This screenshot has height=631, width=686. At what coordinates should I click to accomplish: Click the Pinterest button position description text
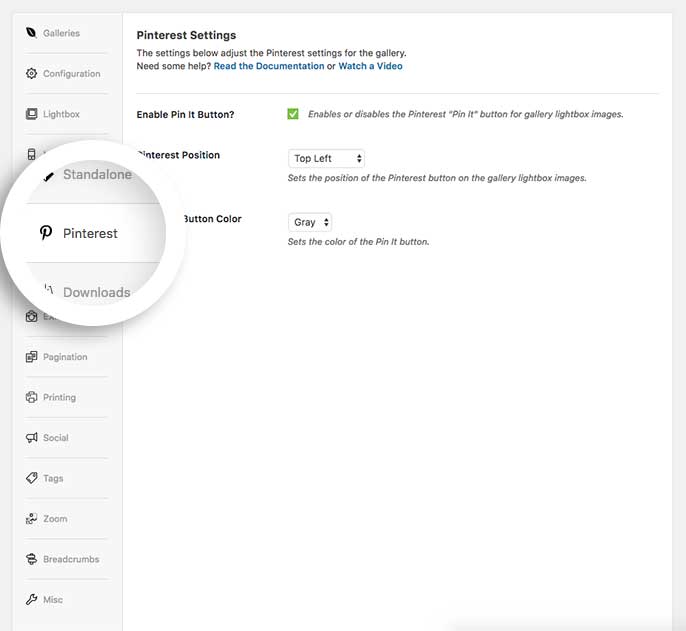click(437, 178)
